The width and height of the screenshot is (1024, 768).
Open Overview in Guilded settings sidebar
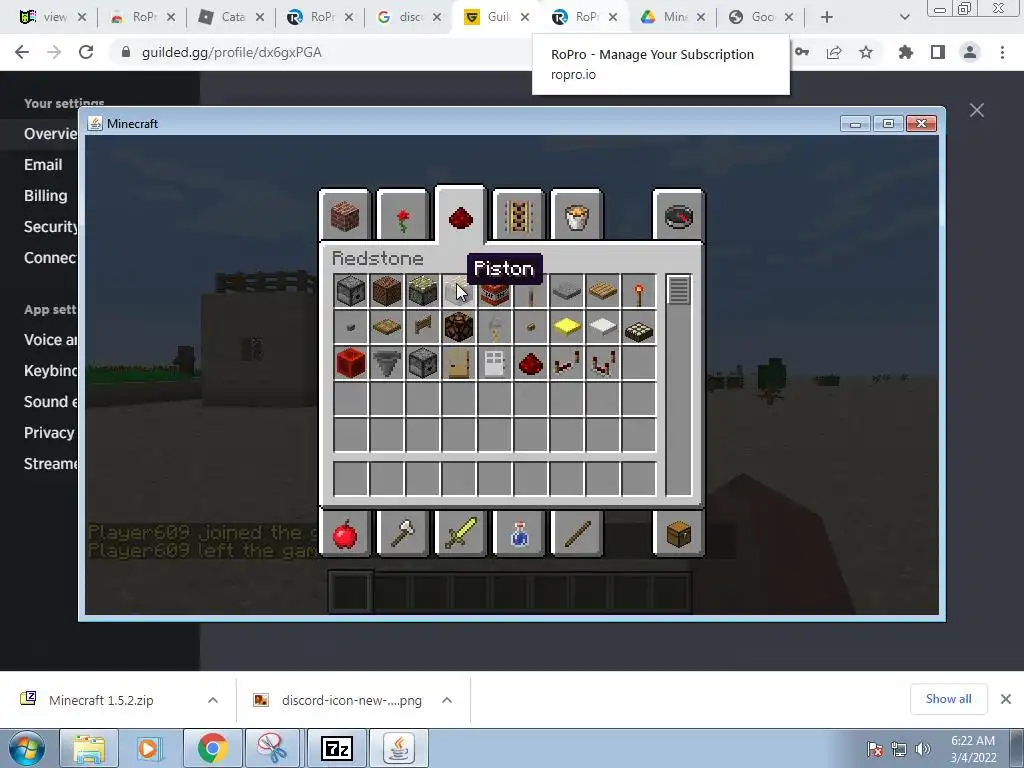click(50, 133)
